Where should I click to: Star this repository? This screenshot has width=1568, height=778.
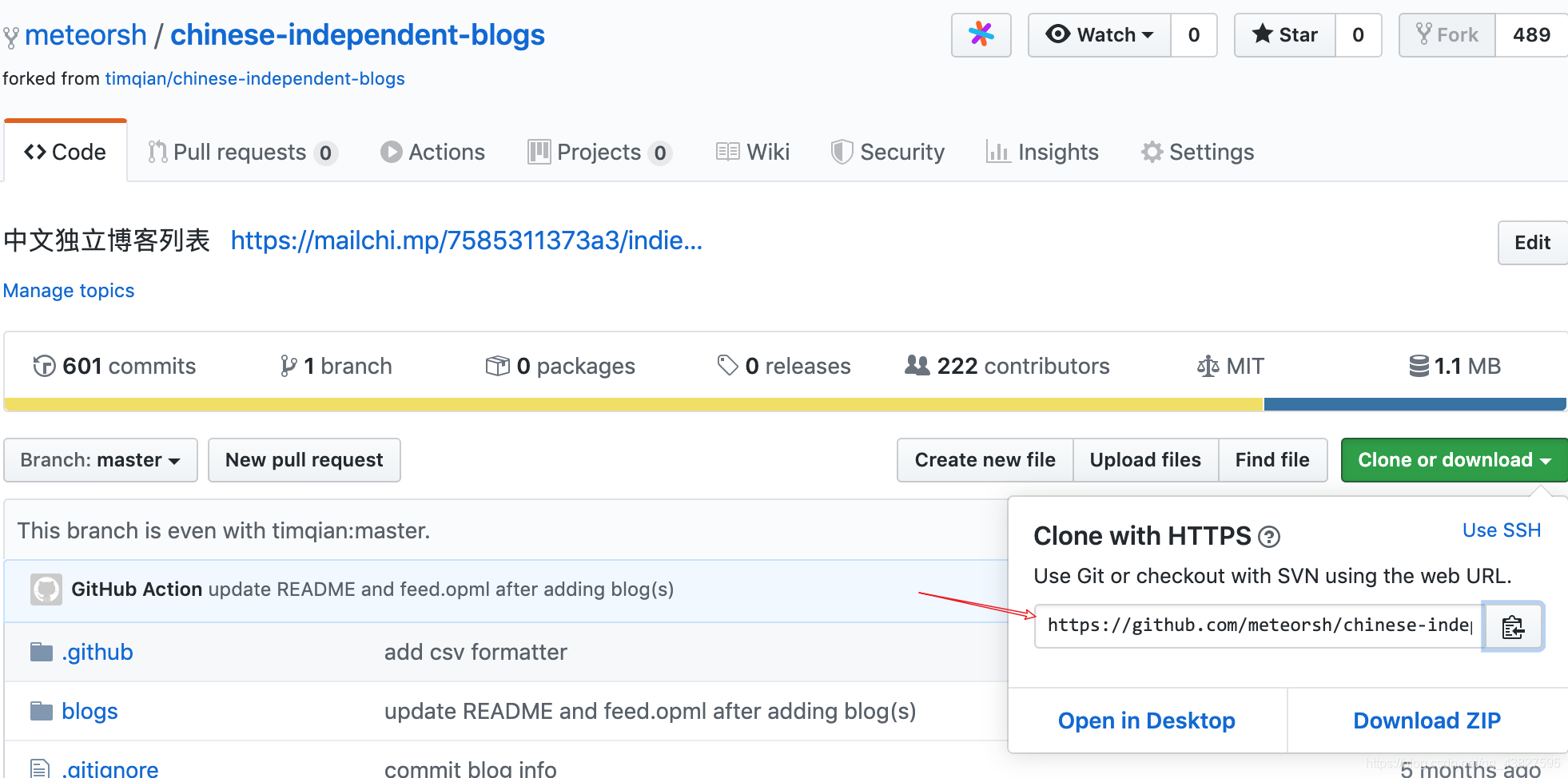[1285, 34]
